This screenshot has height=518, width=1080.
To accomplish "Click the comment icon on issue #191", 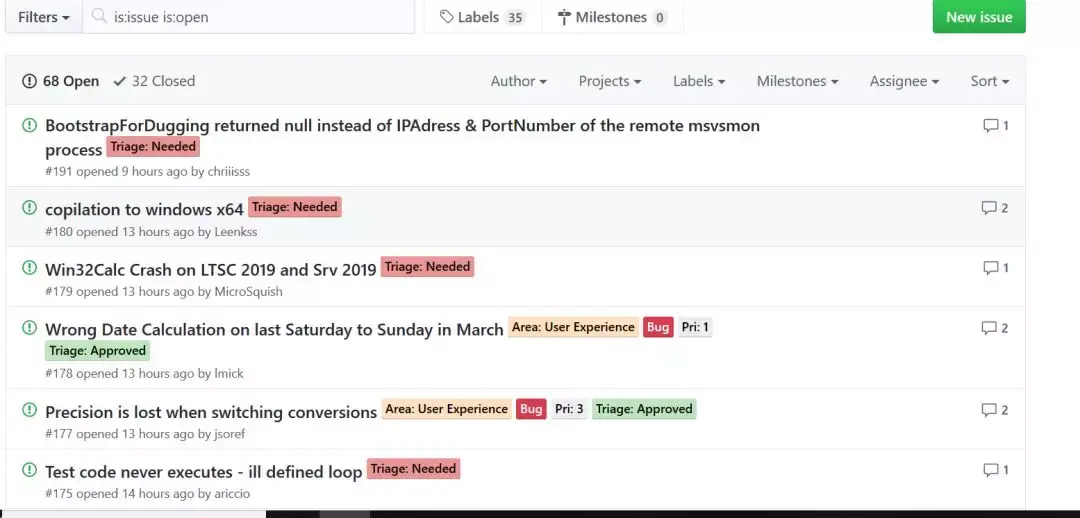I will pos(991,126).
